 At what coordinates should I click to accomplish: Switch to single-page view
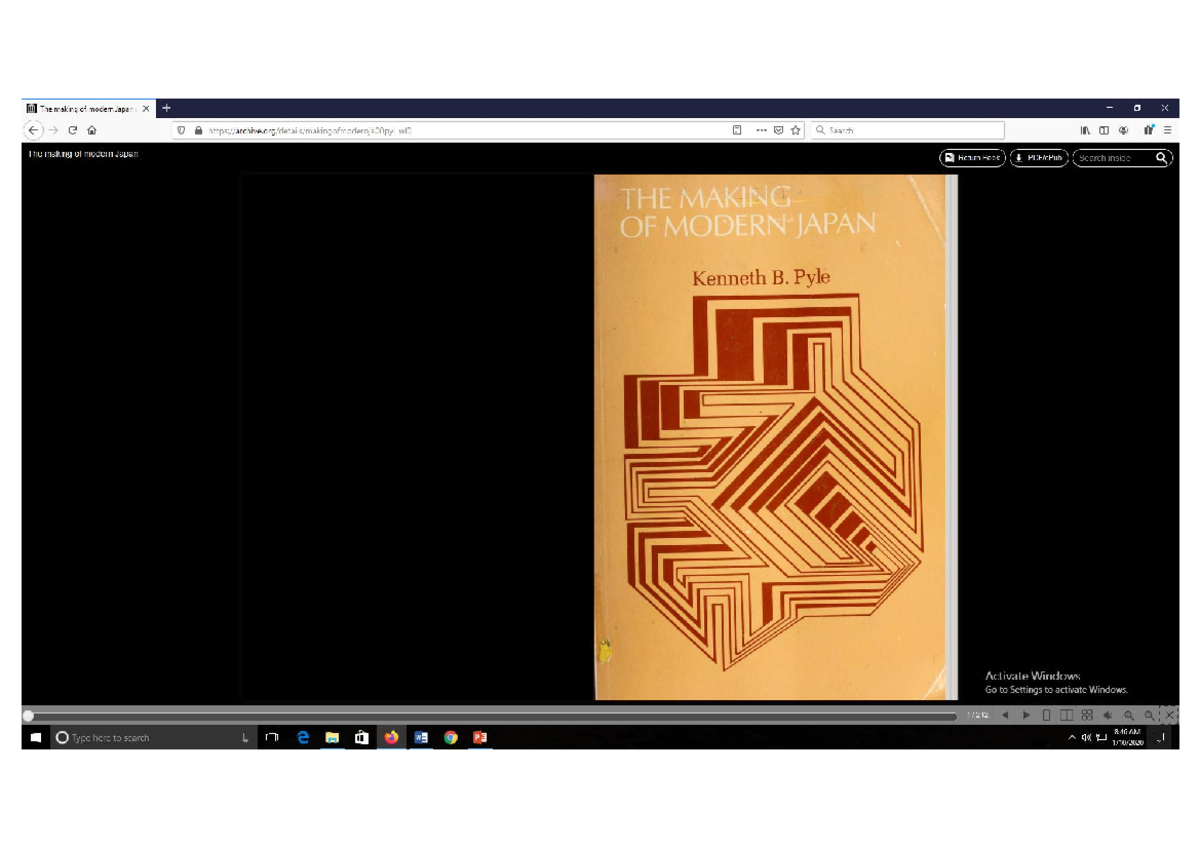(x=1047, y=715)
